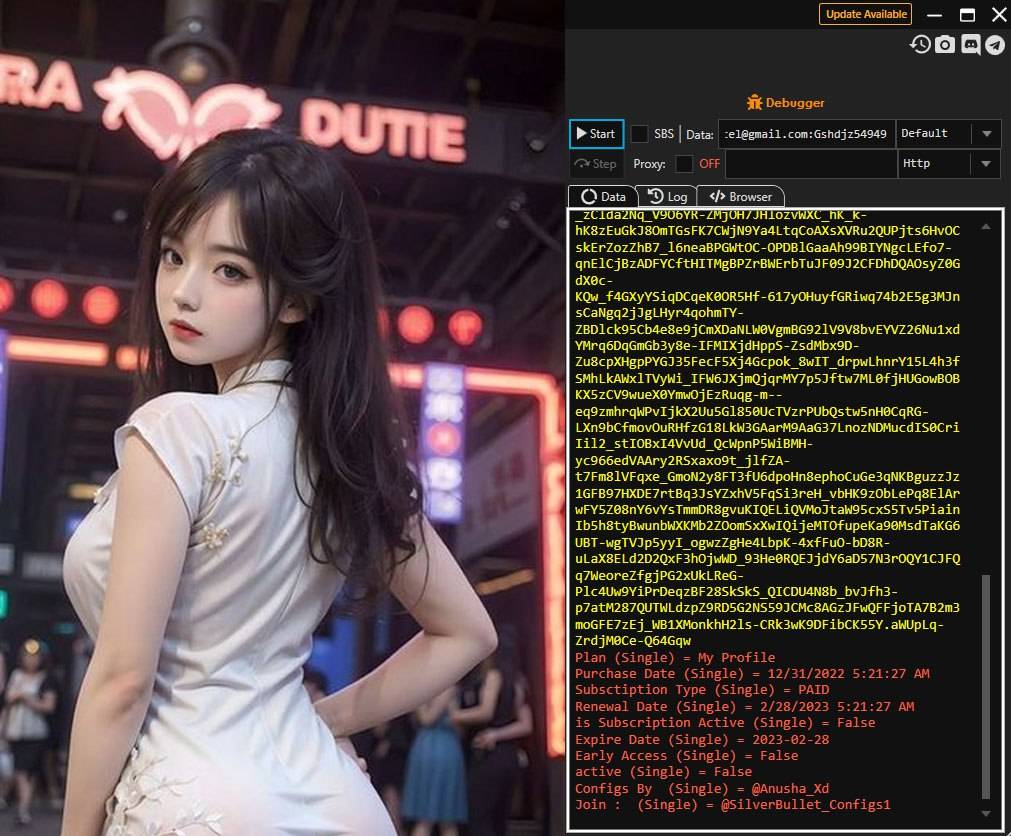Click the 'Configs By (Single) = @Anusha_Xd' line
This screenshot has width=1011, height=836.
(702, 788)
